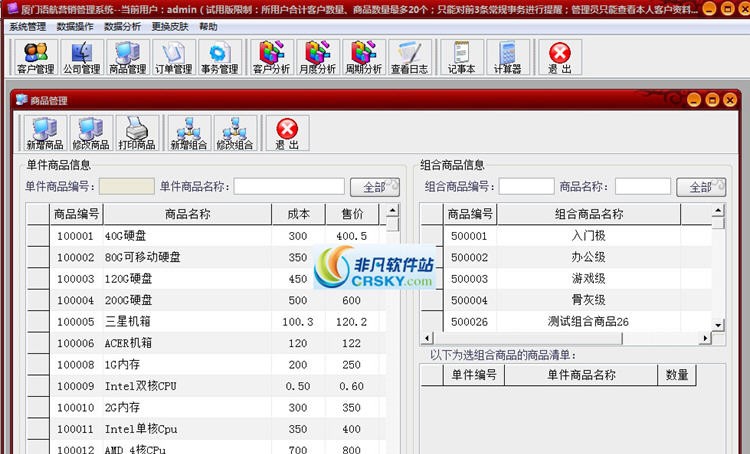
Task: Click the 单件编号 column header
Action: pyautogui.click(x=474, y=375)
